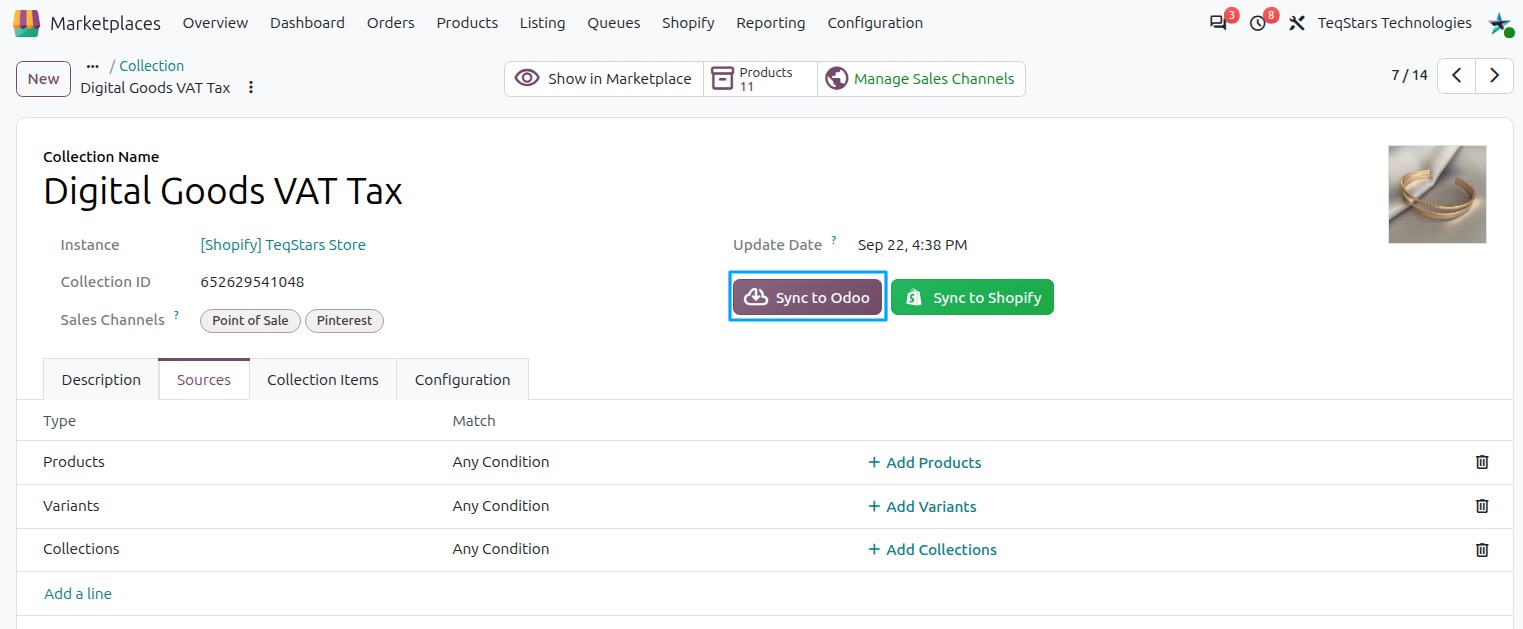Screen dimensions: 1523x629
Task: Open the record actions kebab menu
Action: tap(251, 88)
